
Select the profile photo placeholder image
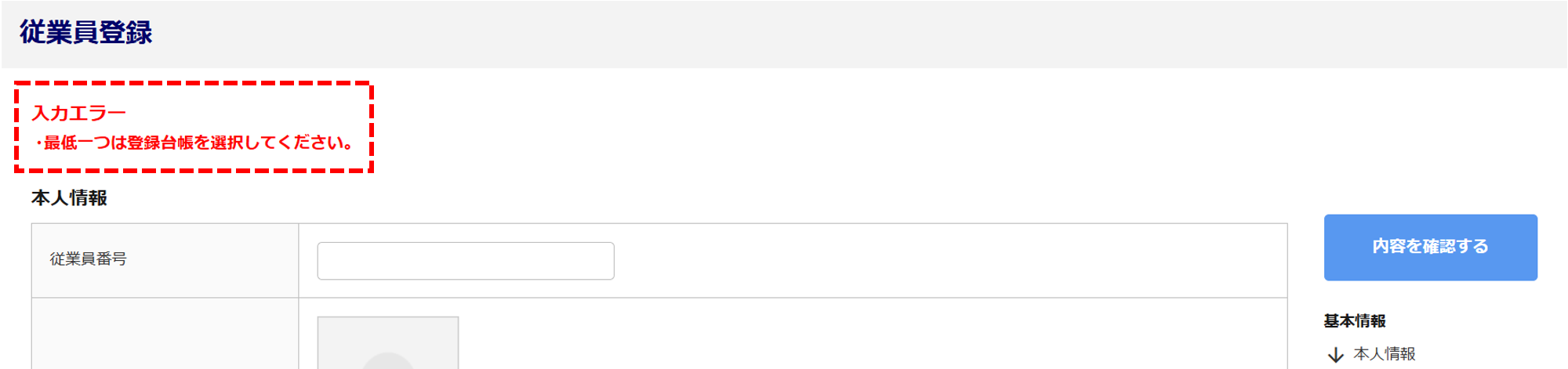(388, 342)
